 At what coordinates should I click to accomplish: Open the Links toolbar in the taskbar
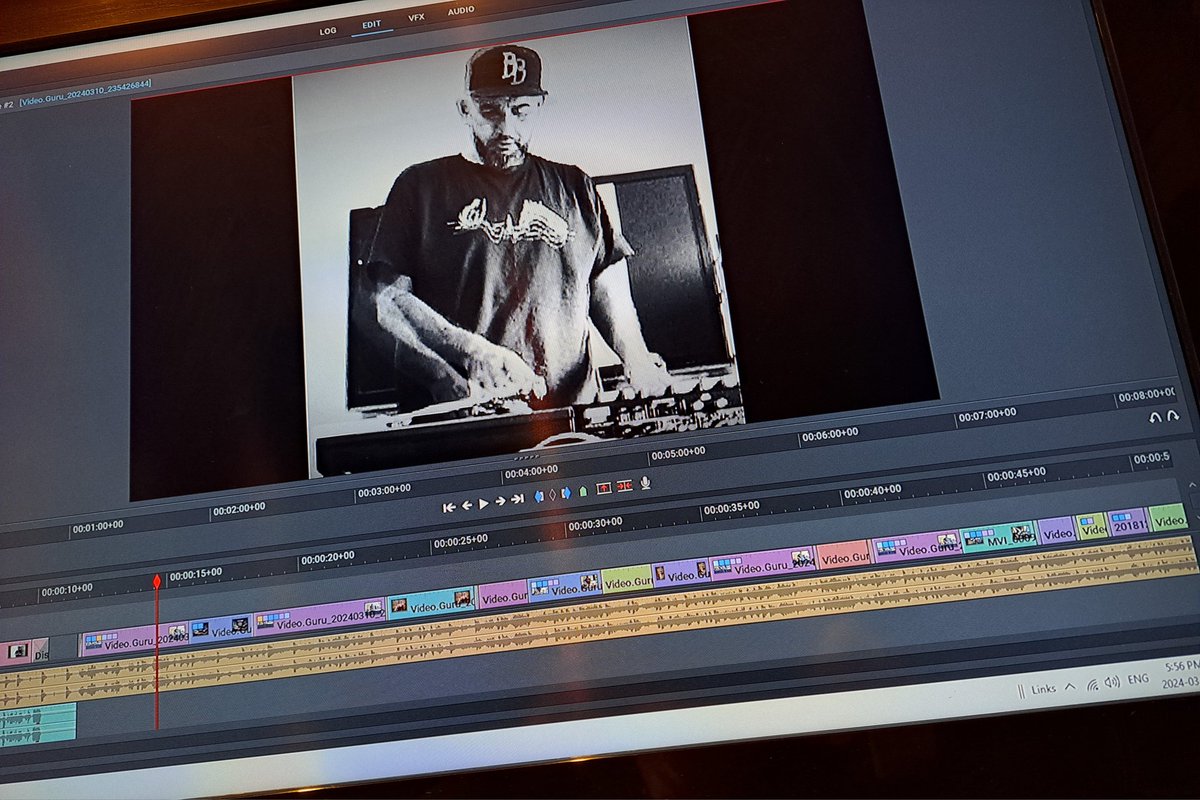[1043, 689]
